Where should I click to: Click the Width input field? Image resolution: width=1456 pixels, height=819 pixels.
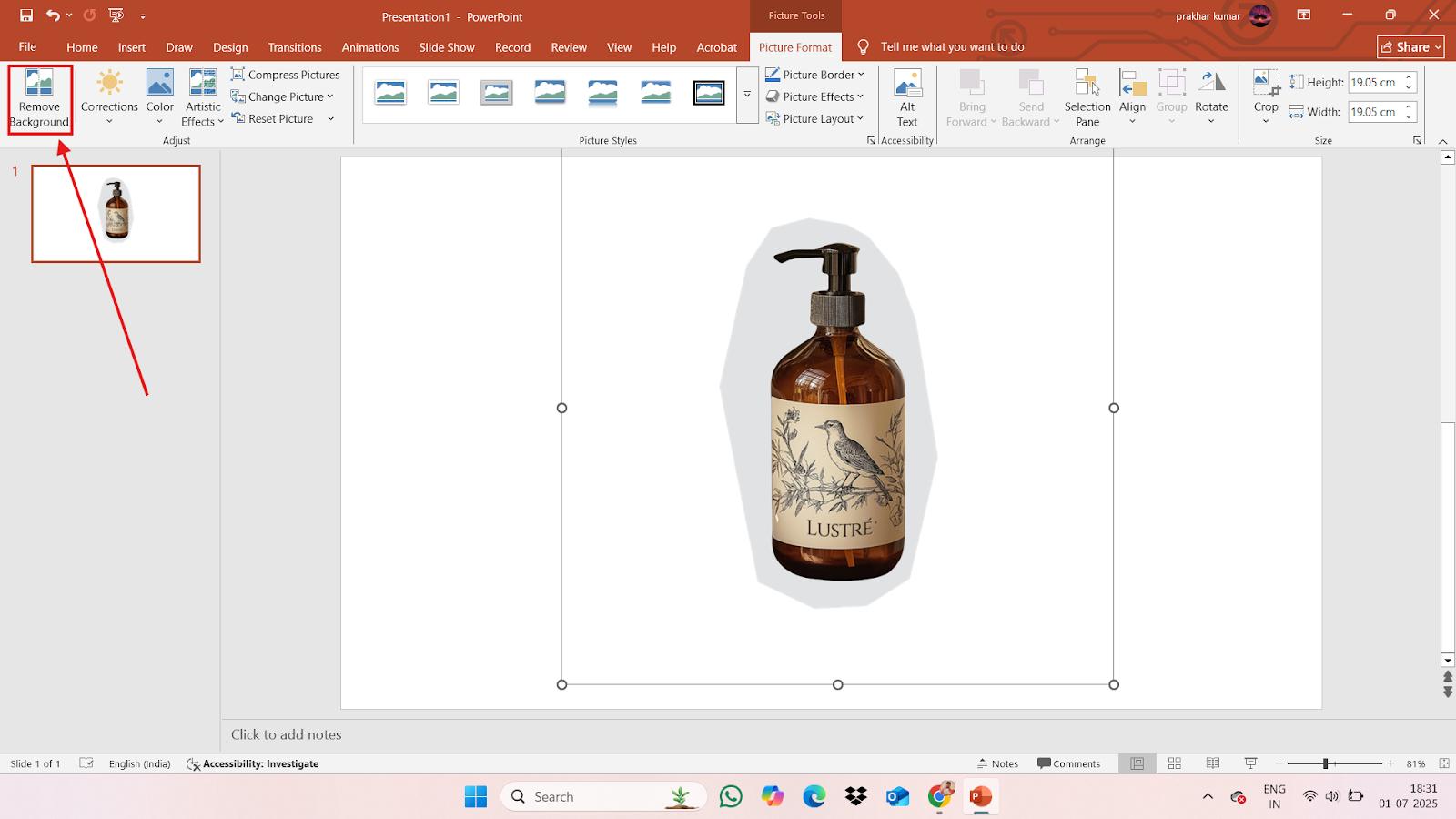(1375, 112)
